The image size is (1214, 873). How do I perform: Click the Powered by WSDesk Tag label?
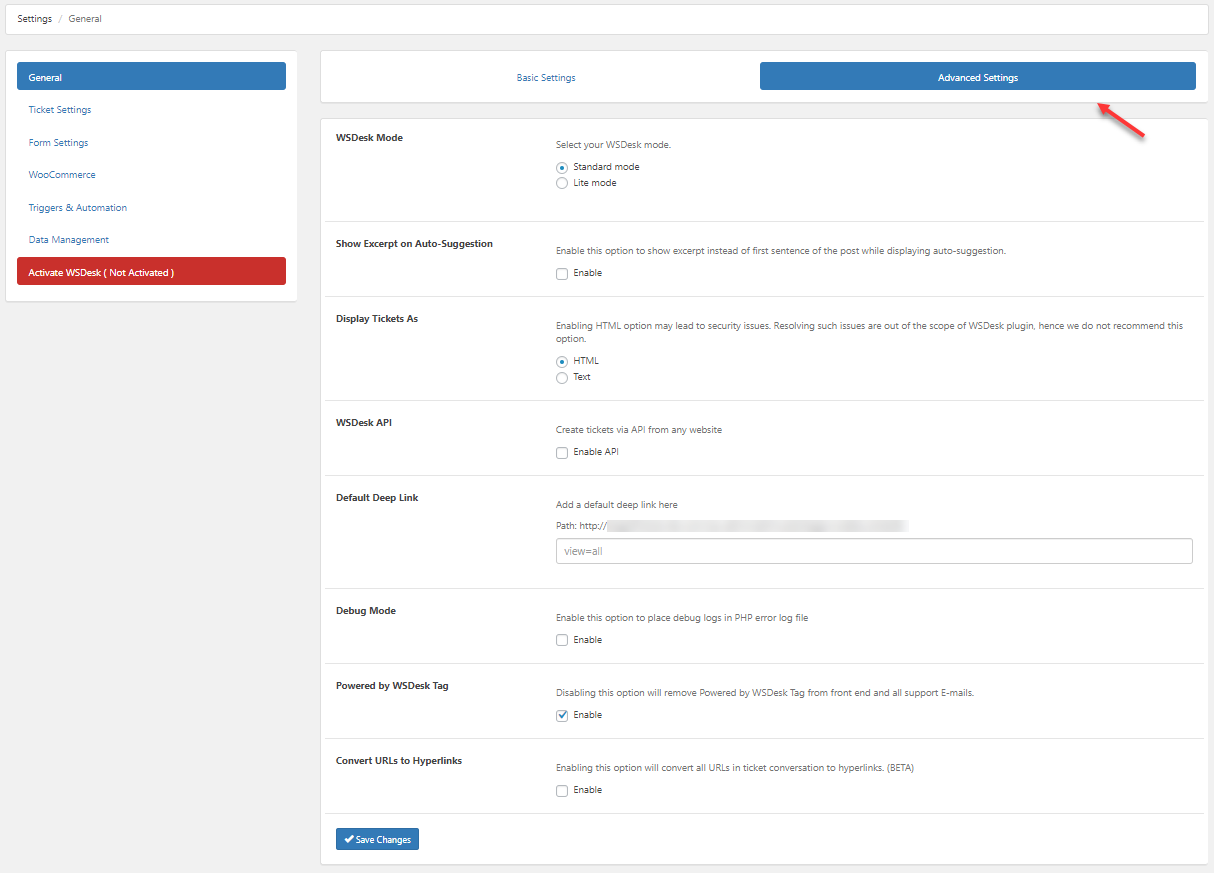(x=392, y=686)
